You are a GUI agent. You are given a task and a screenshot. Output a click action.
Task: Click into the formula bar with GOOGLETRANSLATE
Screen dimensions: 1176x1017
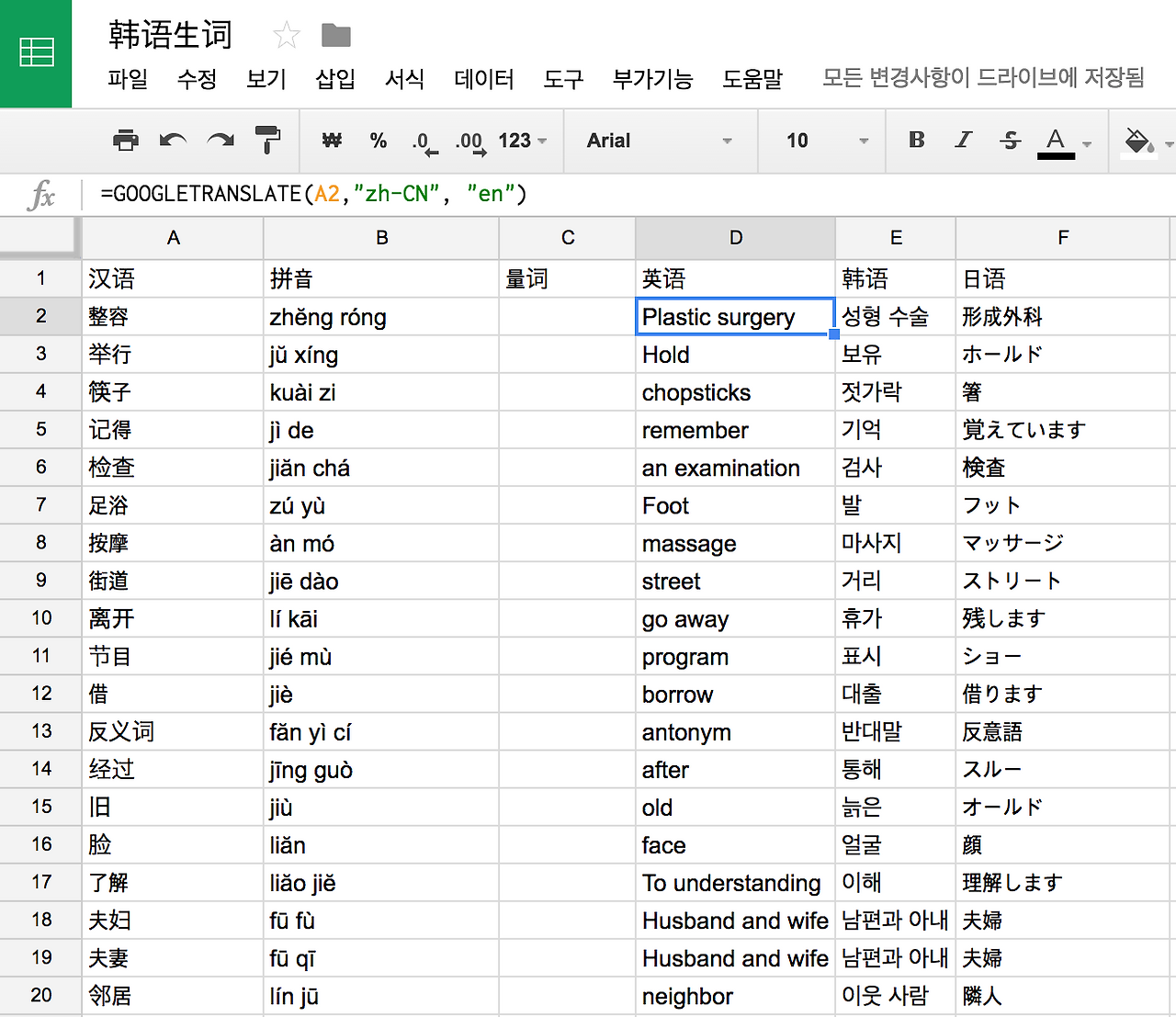click(628, 194)
